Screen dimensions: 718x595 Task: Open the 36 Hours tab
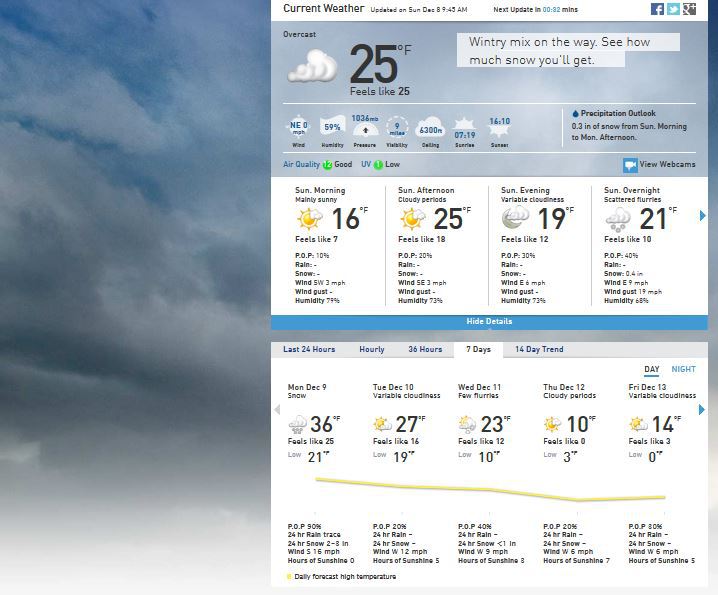point(425,349)
